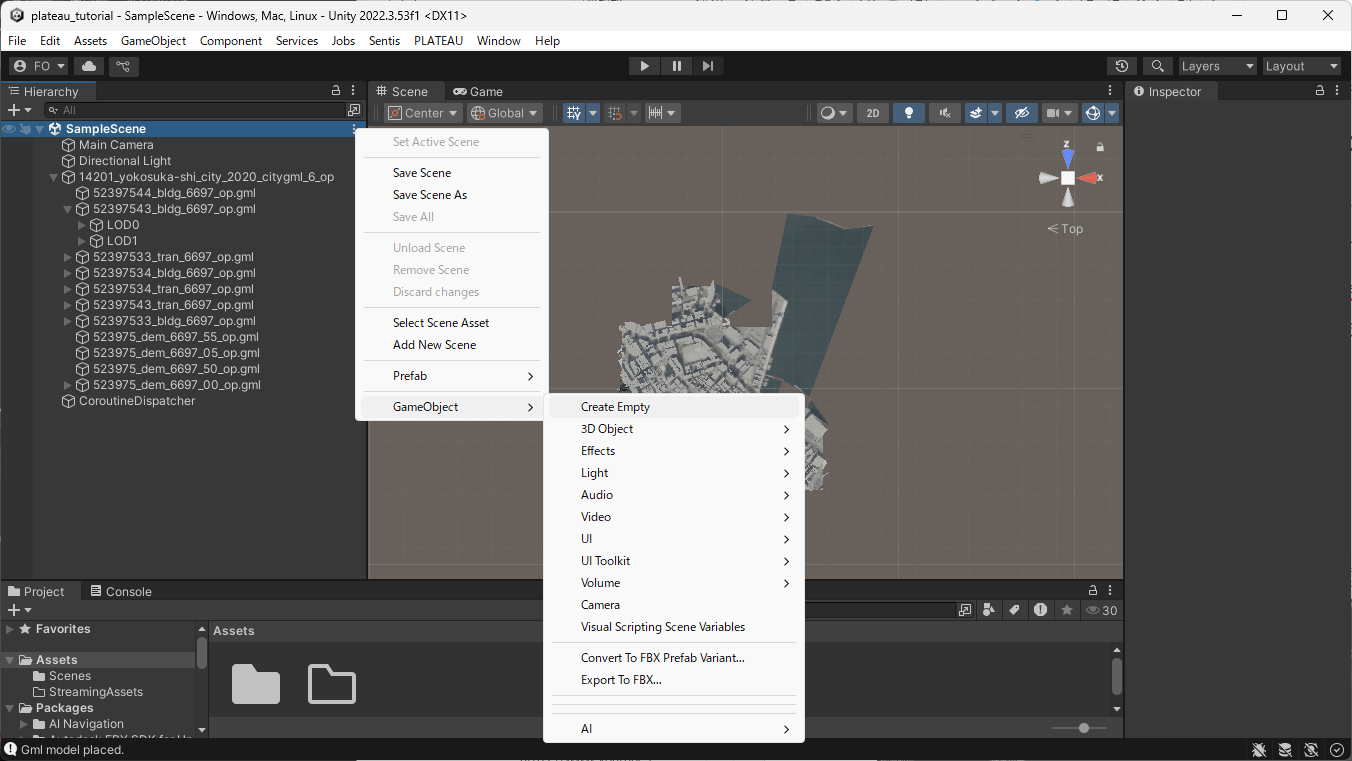Toggle the Project panel lock icon

point(1093,591)
